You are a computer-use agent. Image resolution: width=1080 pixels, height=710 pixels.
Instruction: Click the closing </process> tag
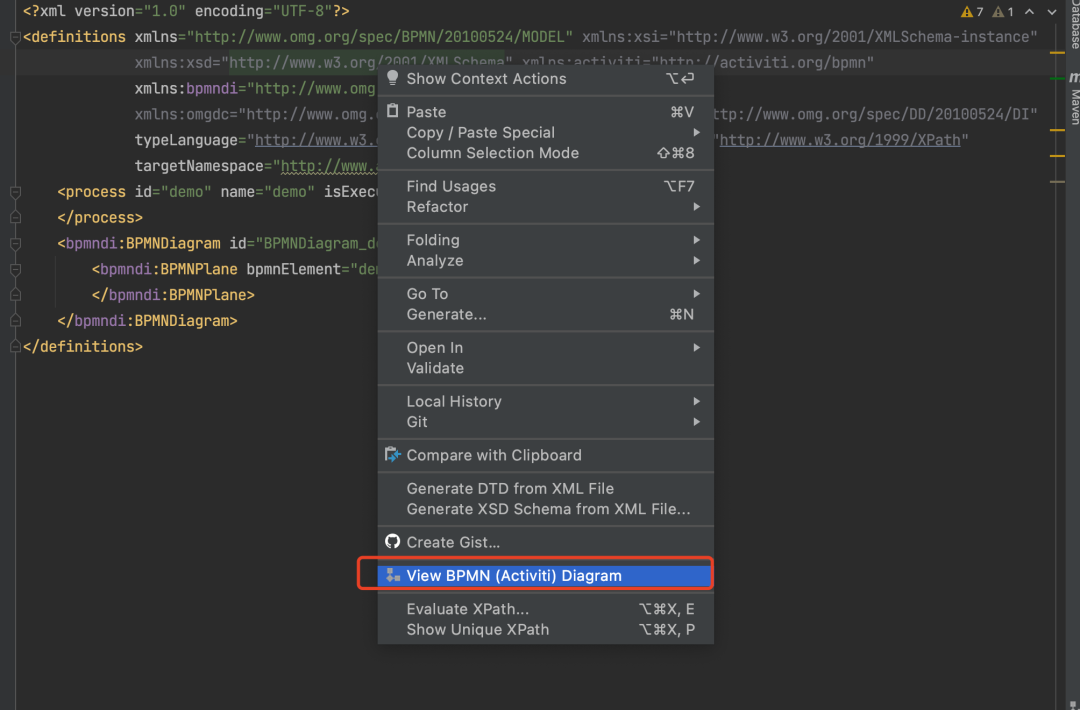click(x=100, y=218)
